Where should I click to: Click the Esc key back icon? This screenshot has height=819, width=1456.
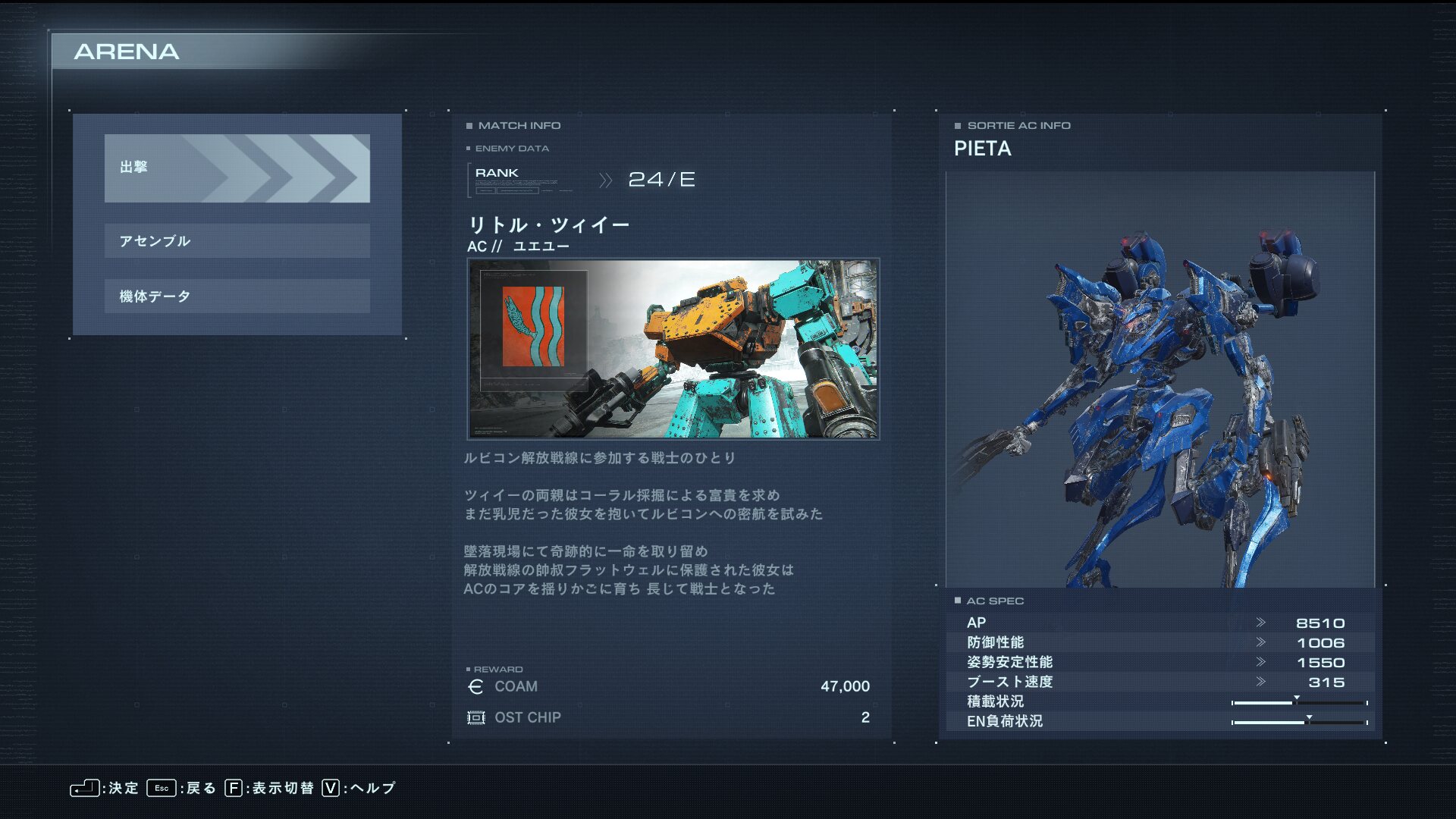point(162,788)
